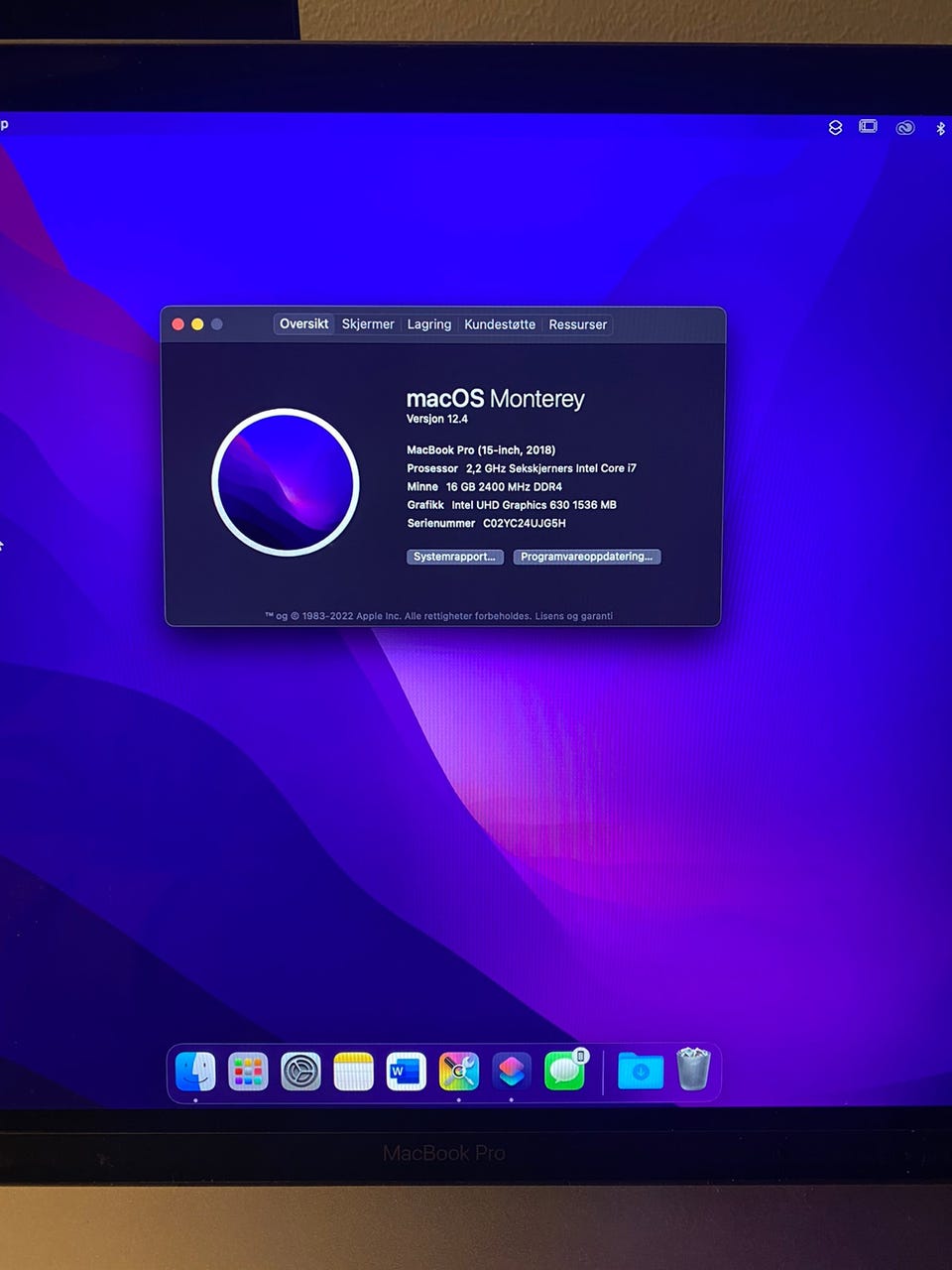Open the Downloads folder in Dock

[641, 1072]
